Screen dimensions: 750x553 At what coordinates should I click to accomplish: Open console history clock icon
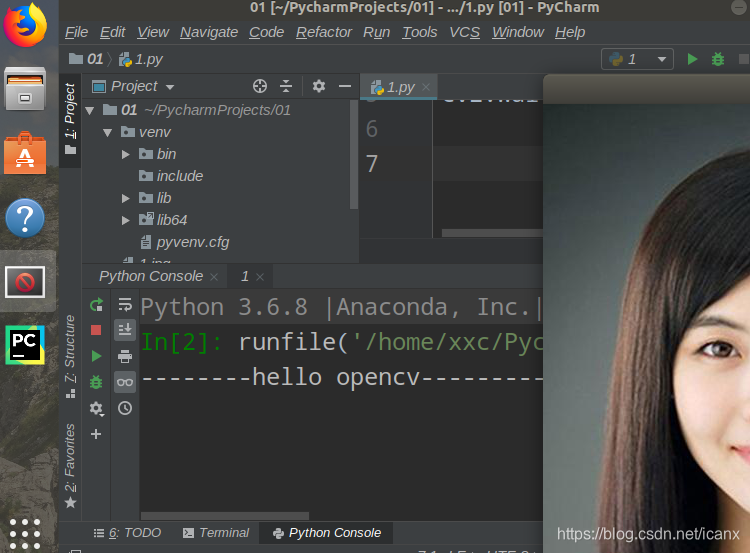(125, 408)
